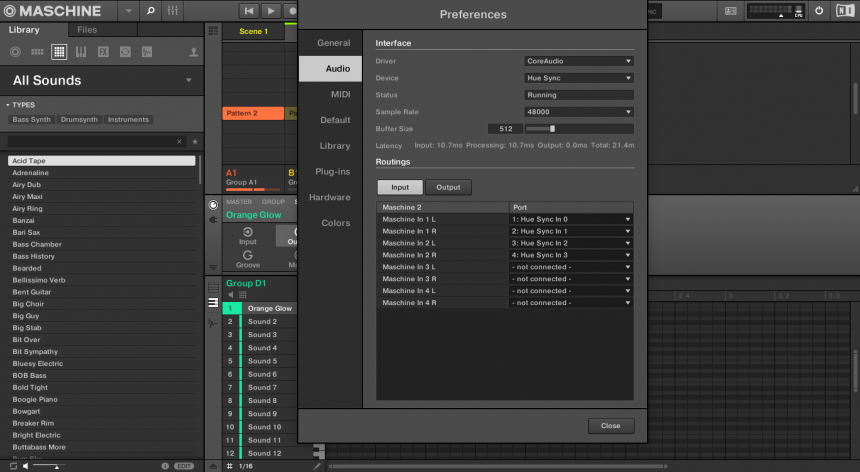Toggle the browser prehear speaker icon
860x472 pixels.
25,466
